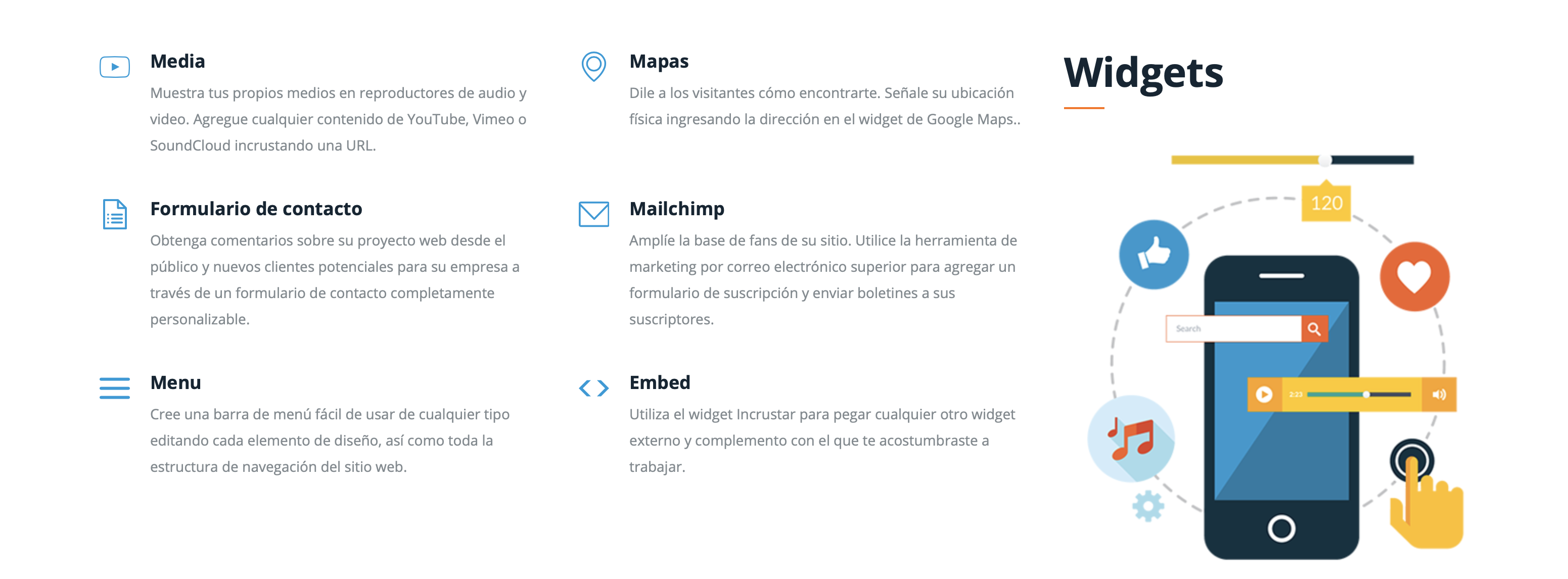Screen dimensions: 1568x579
Task: Click the light blue gear icon
Action: [x=1148, y=505]
